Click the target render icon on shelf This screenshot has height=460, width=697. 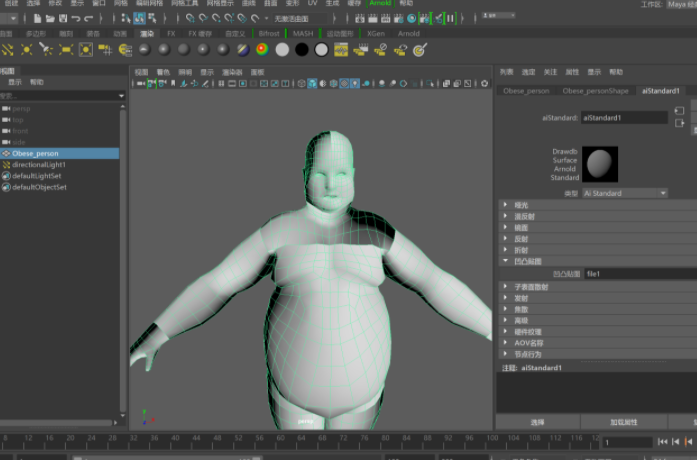point(420,49)
